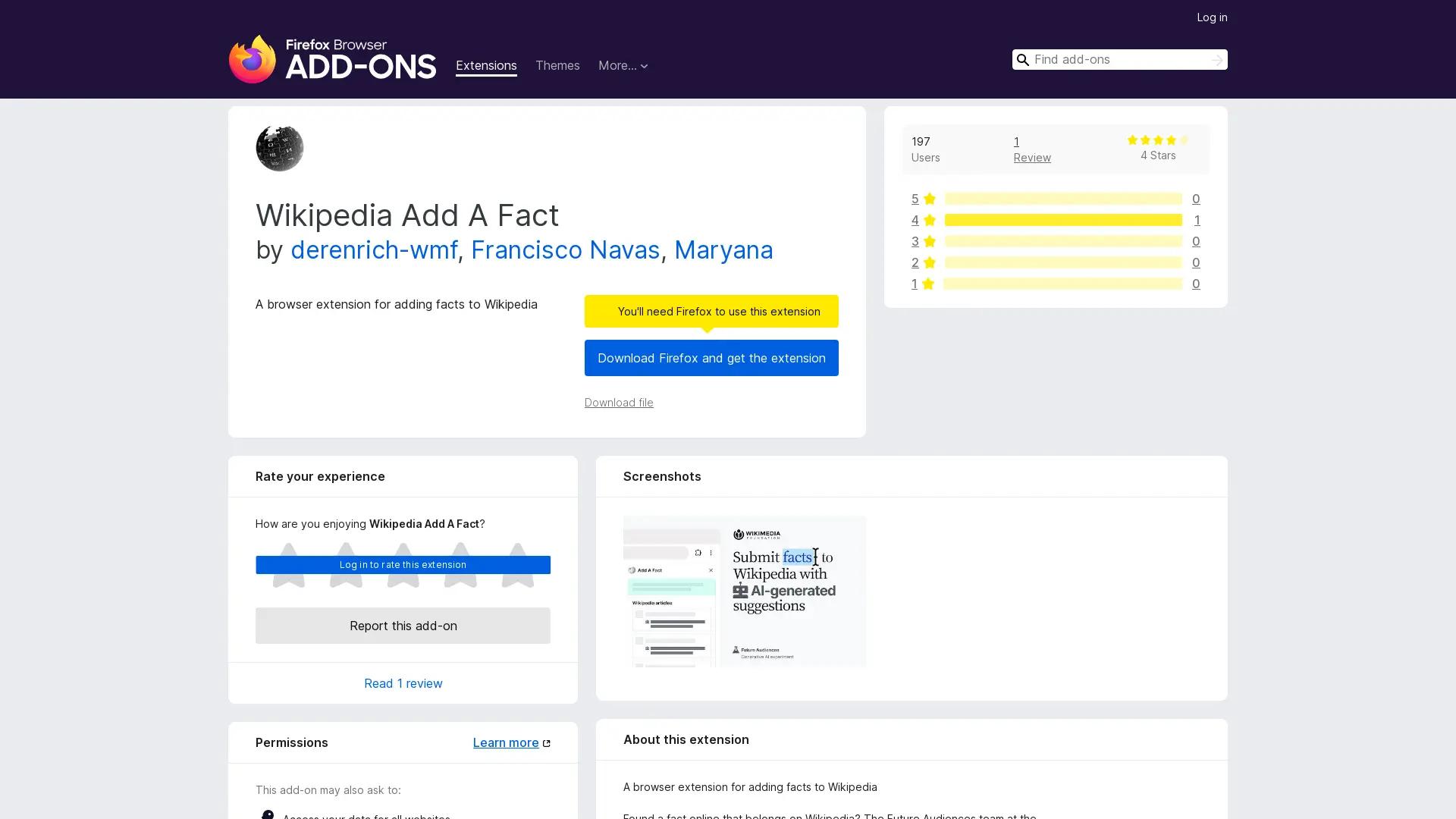This screenshot has width=1456, height=819.
Task: Click the Wikipedia extension puzzle-globe icon
Action: click(x=279, y=148)
